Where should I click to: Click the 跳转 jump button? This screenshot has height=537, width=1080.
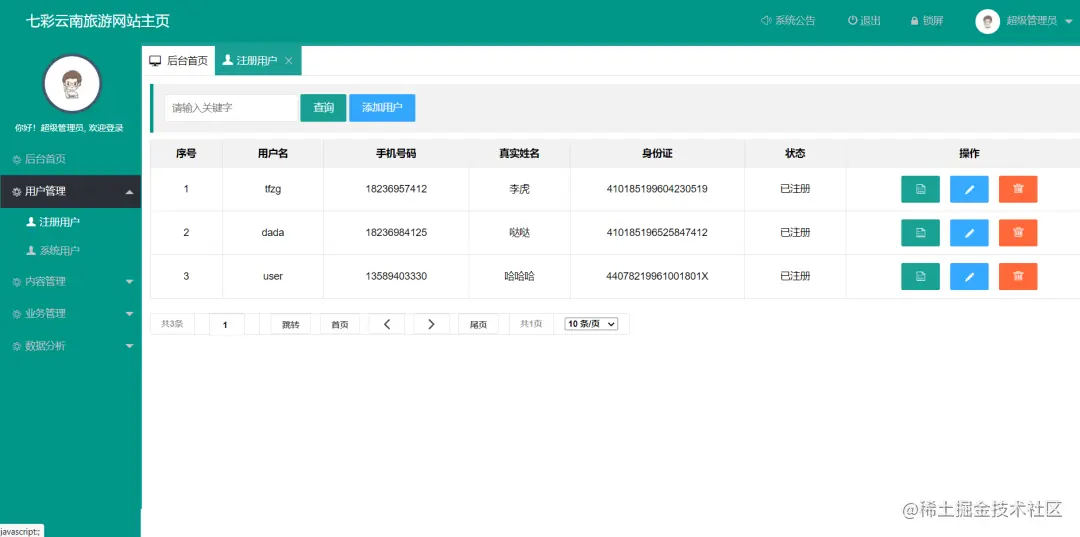pos(291,324)
